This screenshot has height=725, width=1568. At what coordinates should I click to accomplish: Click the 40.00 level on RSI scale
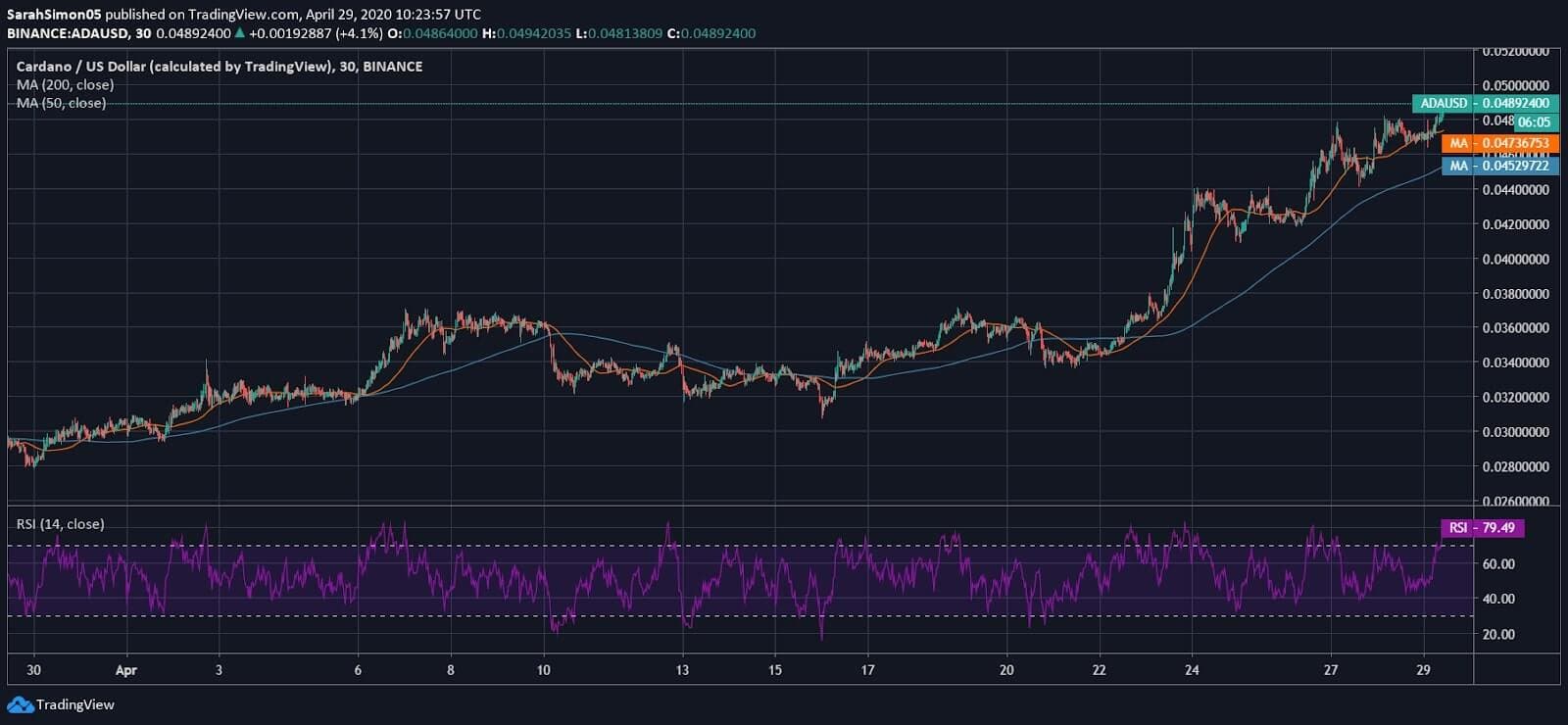click(1497, 599)
